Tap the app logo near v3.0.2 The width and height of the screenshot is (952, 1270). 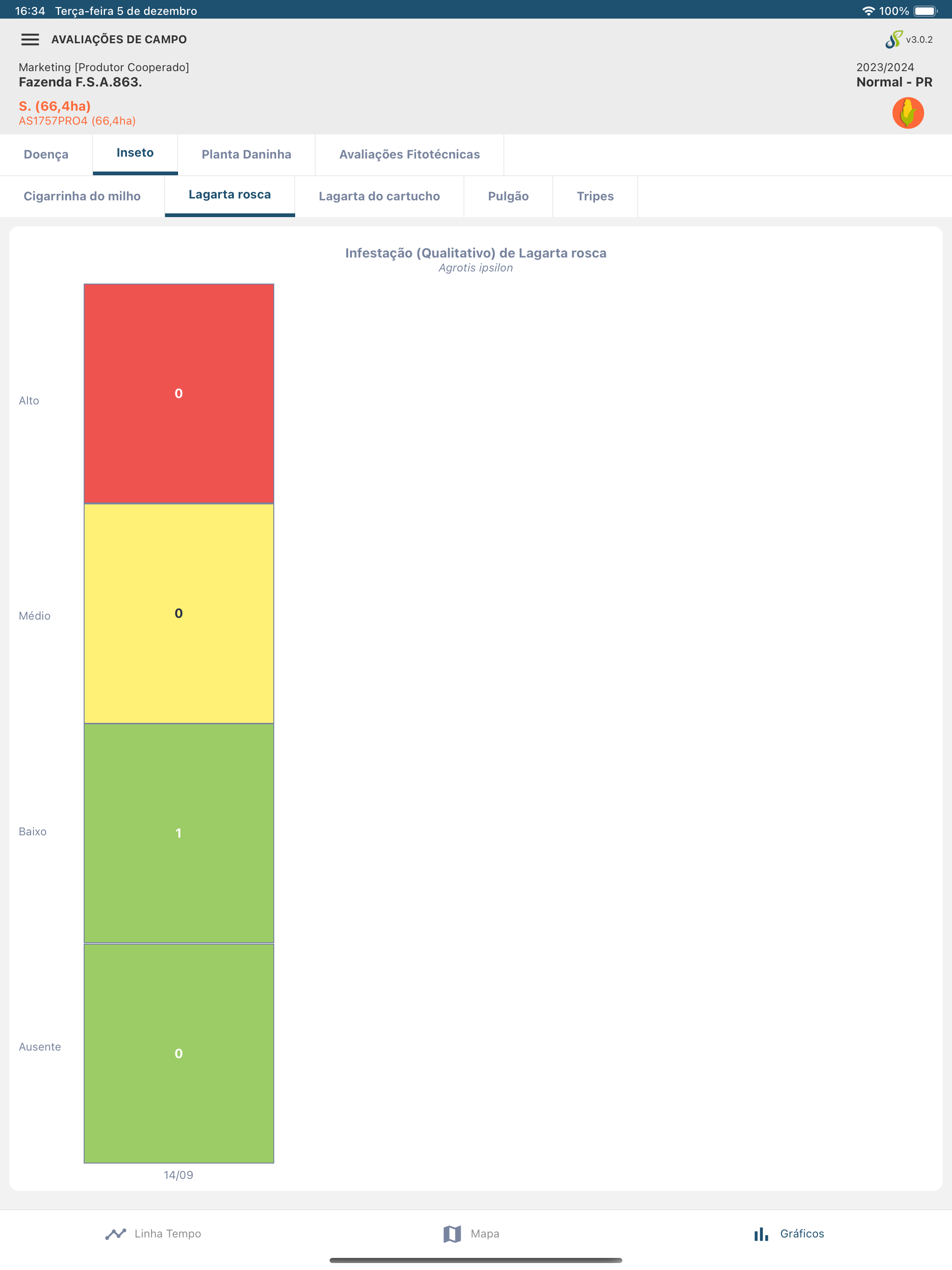[893, 39]
